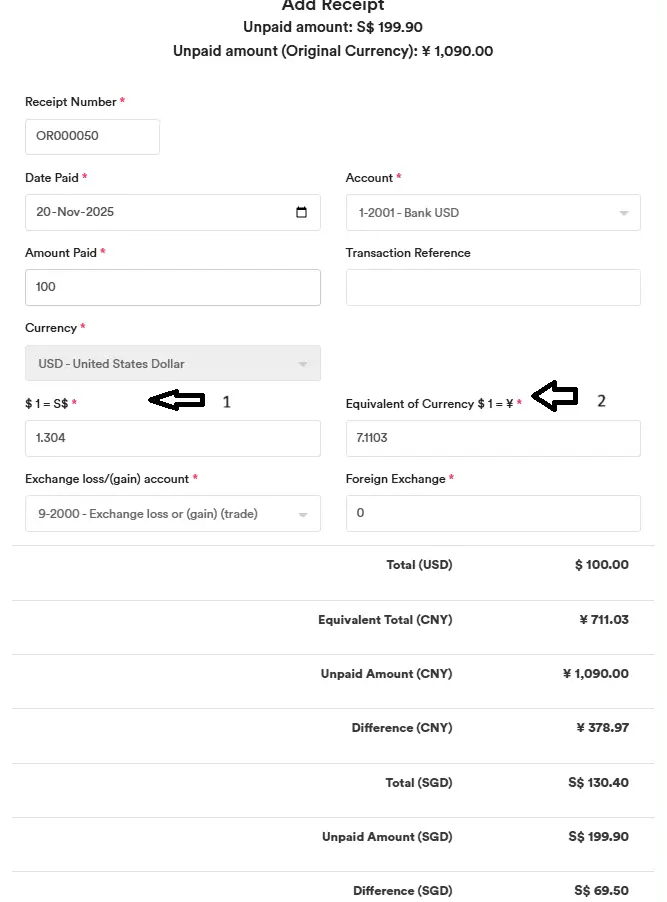Select the SGD exchange rate field showing 1.304
667x902 pixels.
[172, 438]
